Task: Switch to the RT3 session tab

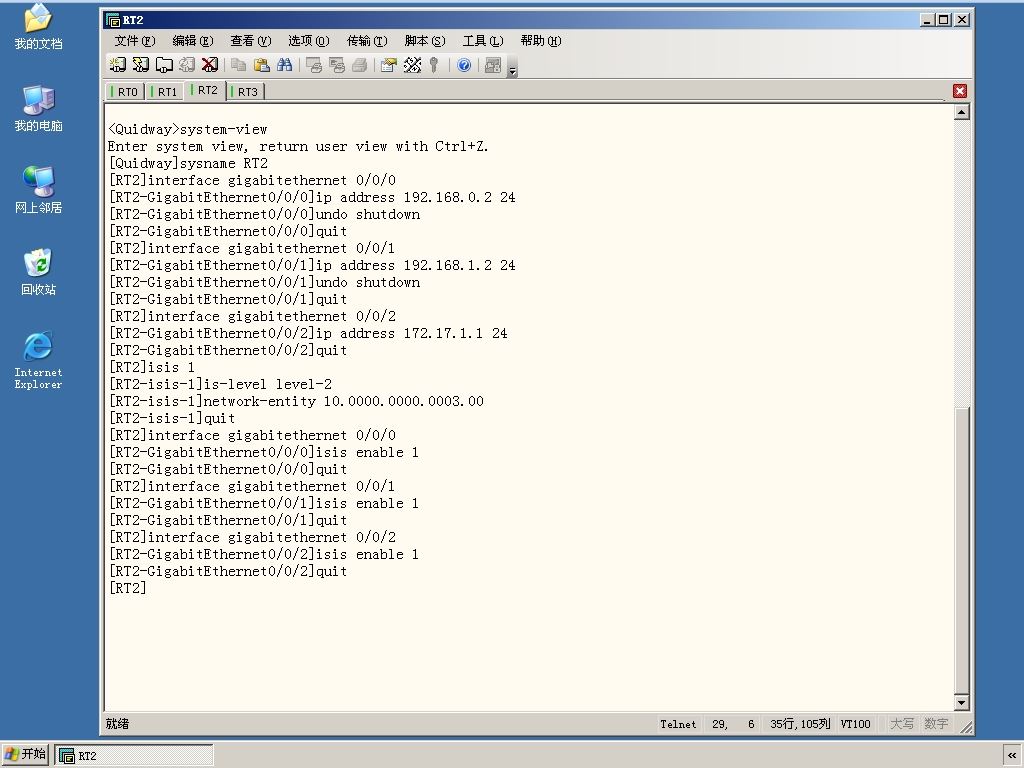Action: coord(245,92)
